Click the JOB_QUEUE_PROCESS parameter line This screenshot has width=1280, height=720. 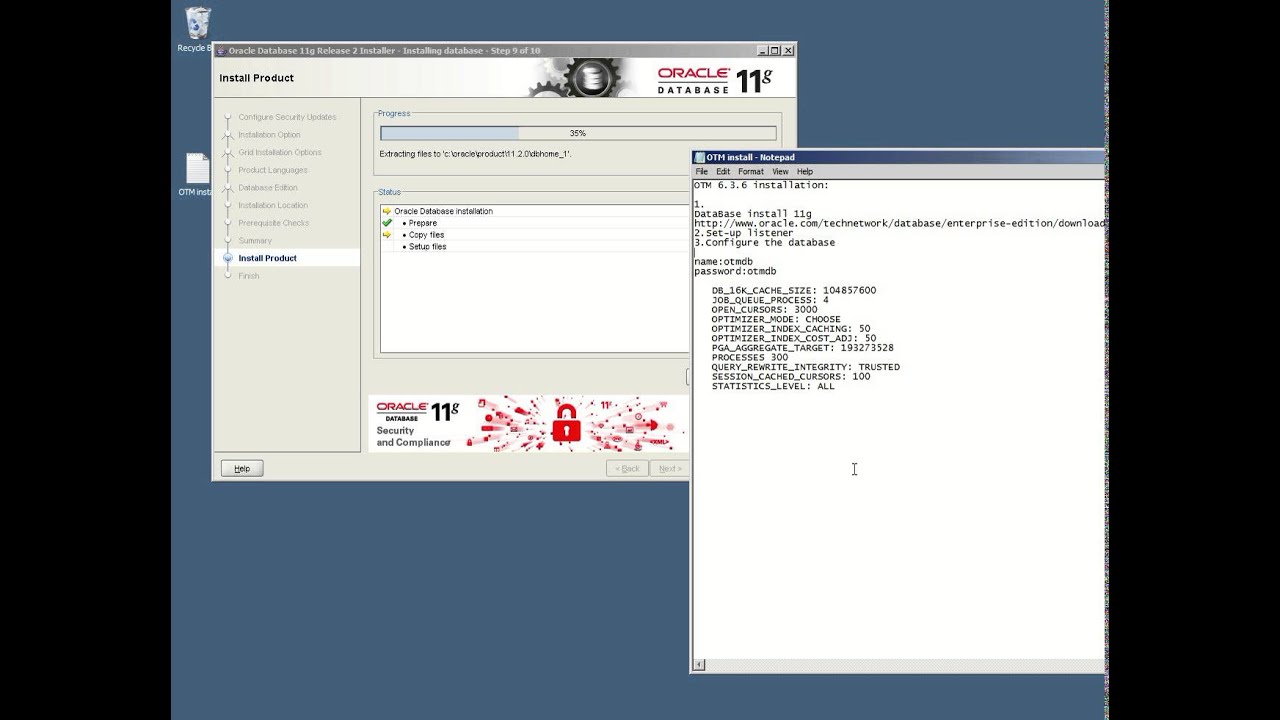(770, 300)
